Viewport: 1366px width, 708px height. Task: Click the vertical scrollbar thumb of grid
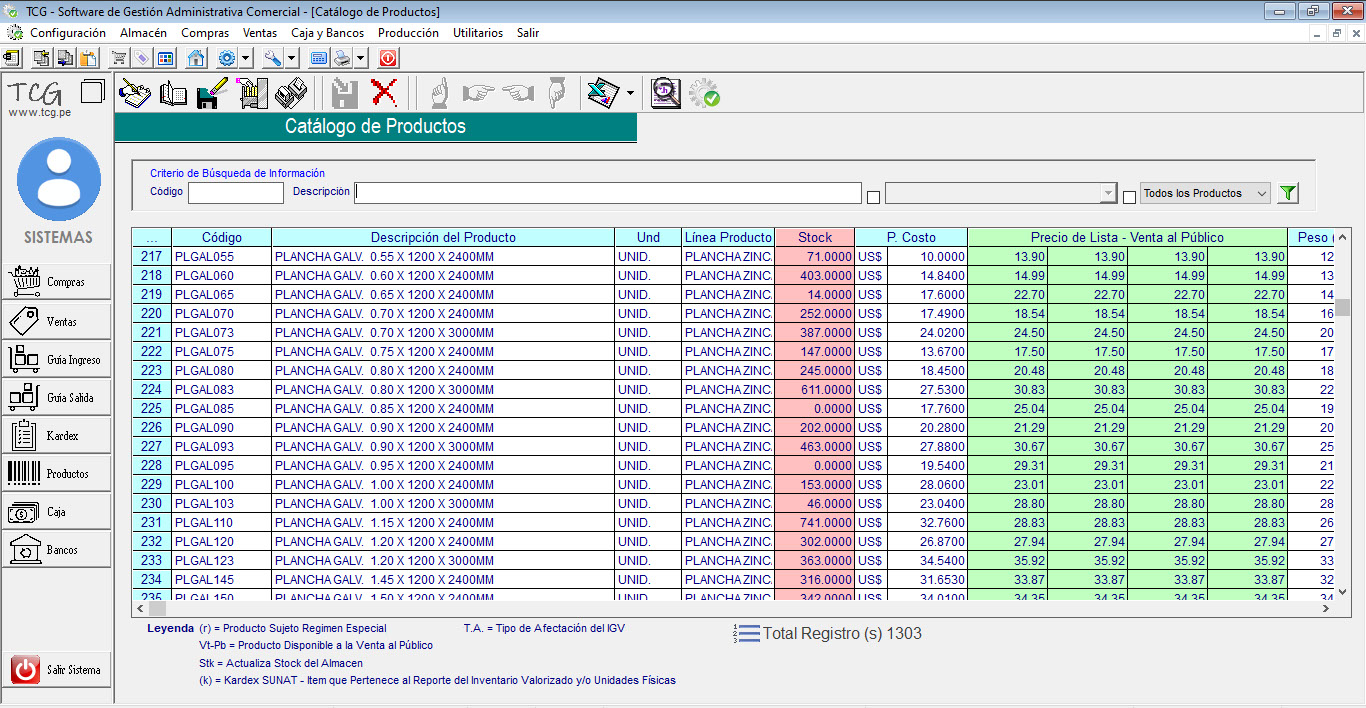1343,307
